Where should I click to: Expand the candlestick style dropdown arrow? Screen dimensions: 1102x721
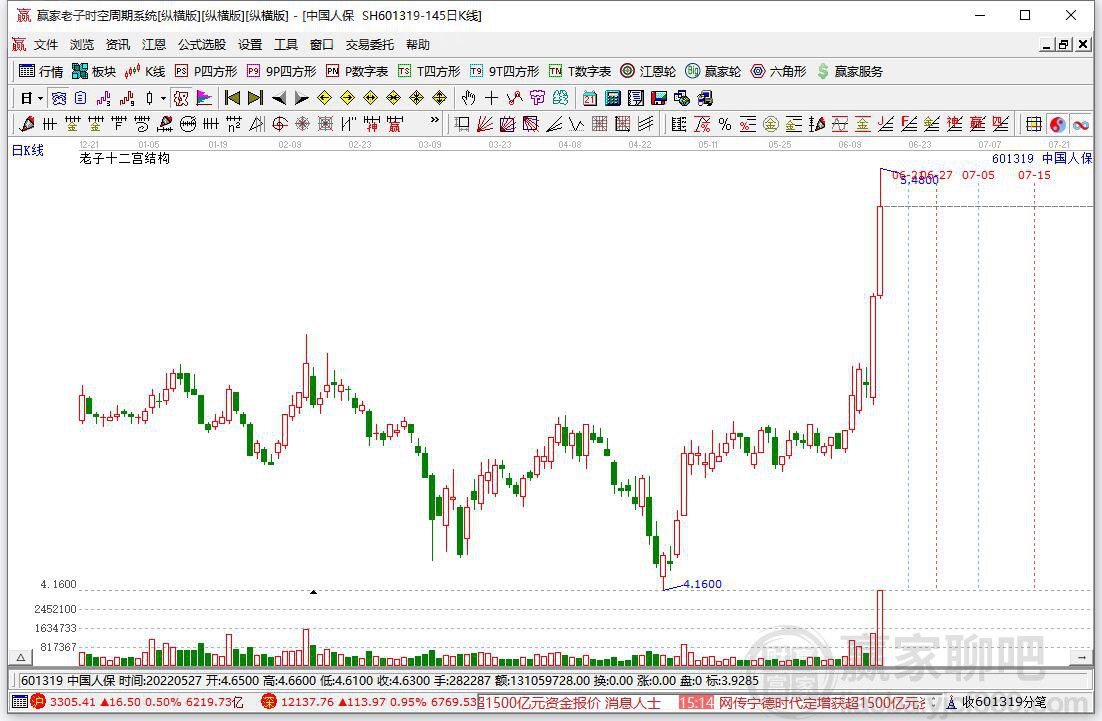[x=163, y=98]
